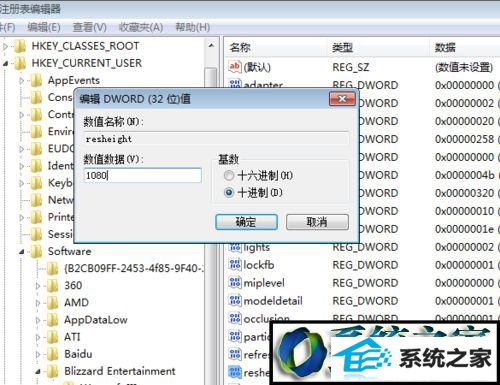Screen dimensions: 500x385
Task: Click the AppDataLow folder icon
Action: [x=52, y=320]
